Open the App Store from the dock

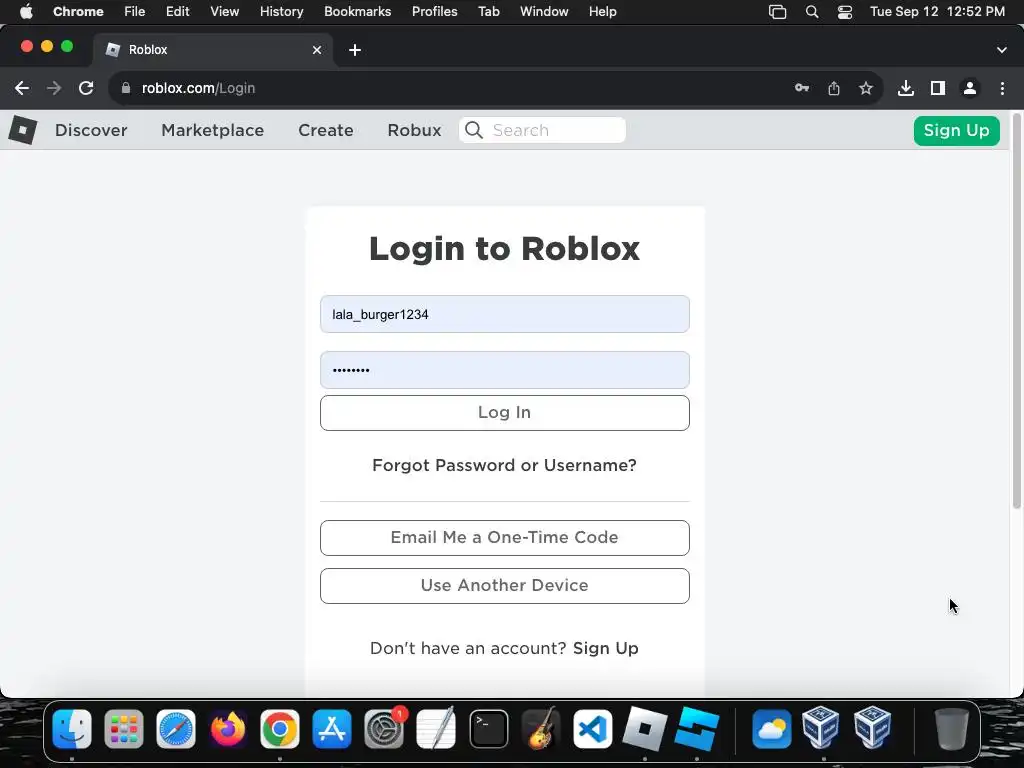[x=332, y=729]
